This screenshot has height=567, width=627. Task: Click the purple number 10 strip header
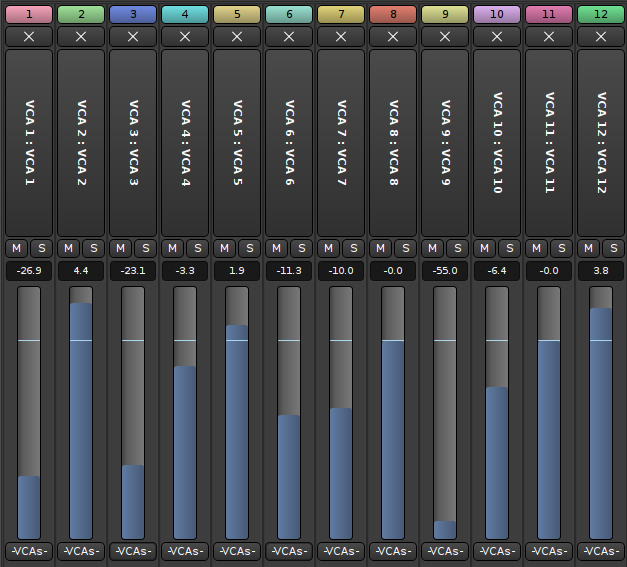[497, 14]
